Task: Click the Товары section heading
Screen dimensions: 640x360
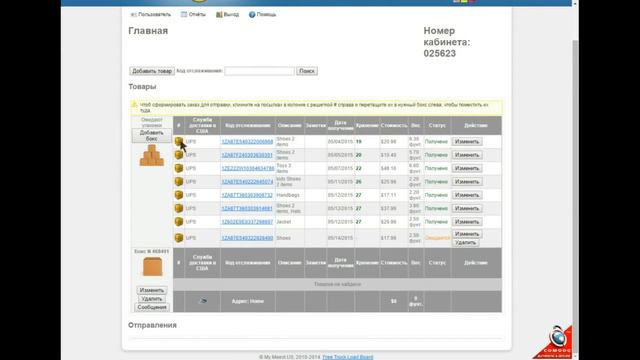Action: [x=142, y=87]
